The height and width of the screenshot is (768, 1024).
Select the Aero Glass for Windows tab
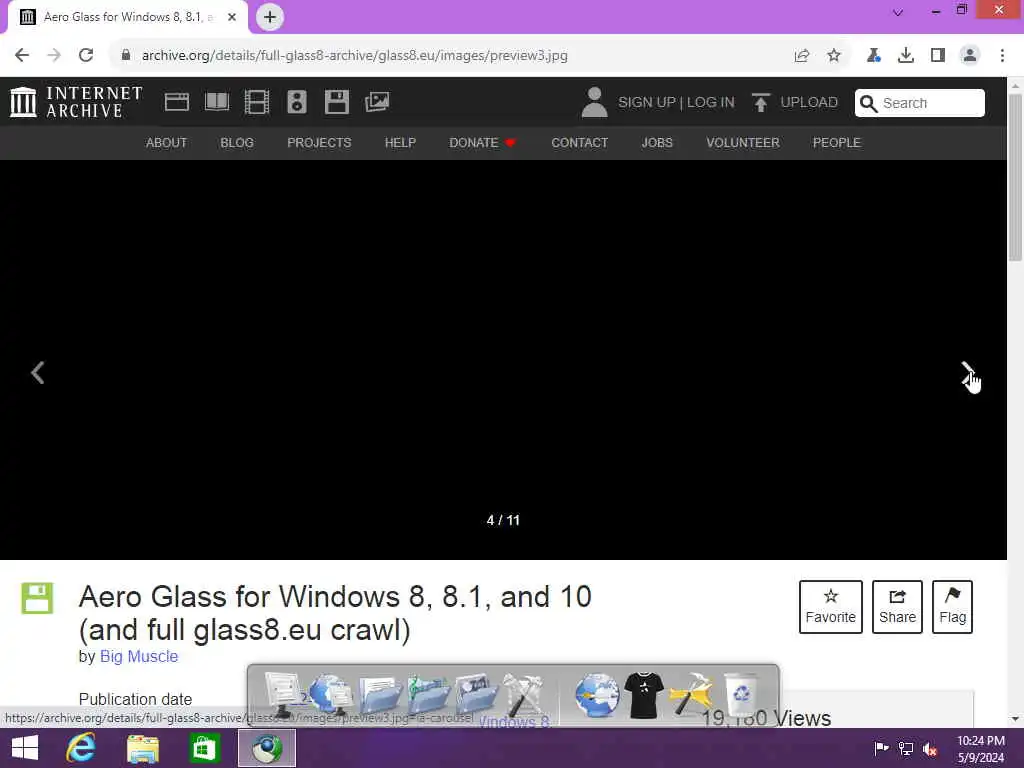click(128, 17)
